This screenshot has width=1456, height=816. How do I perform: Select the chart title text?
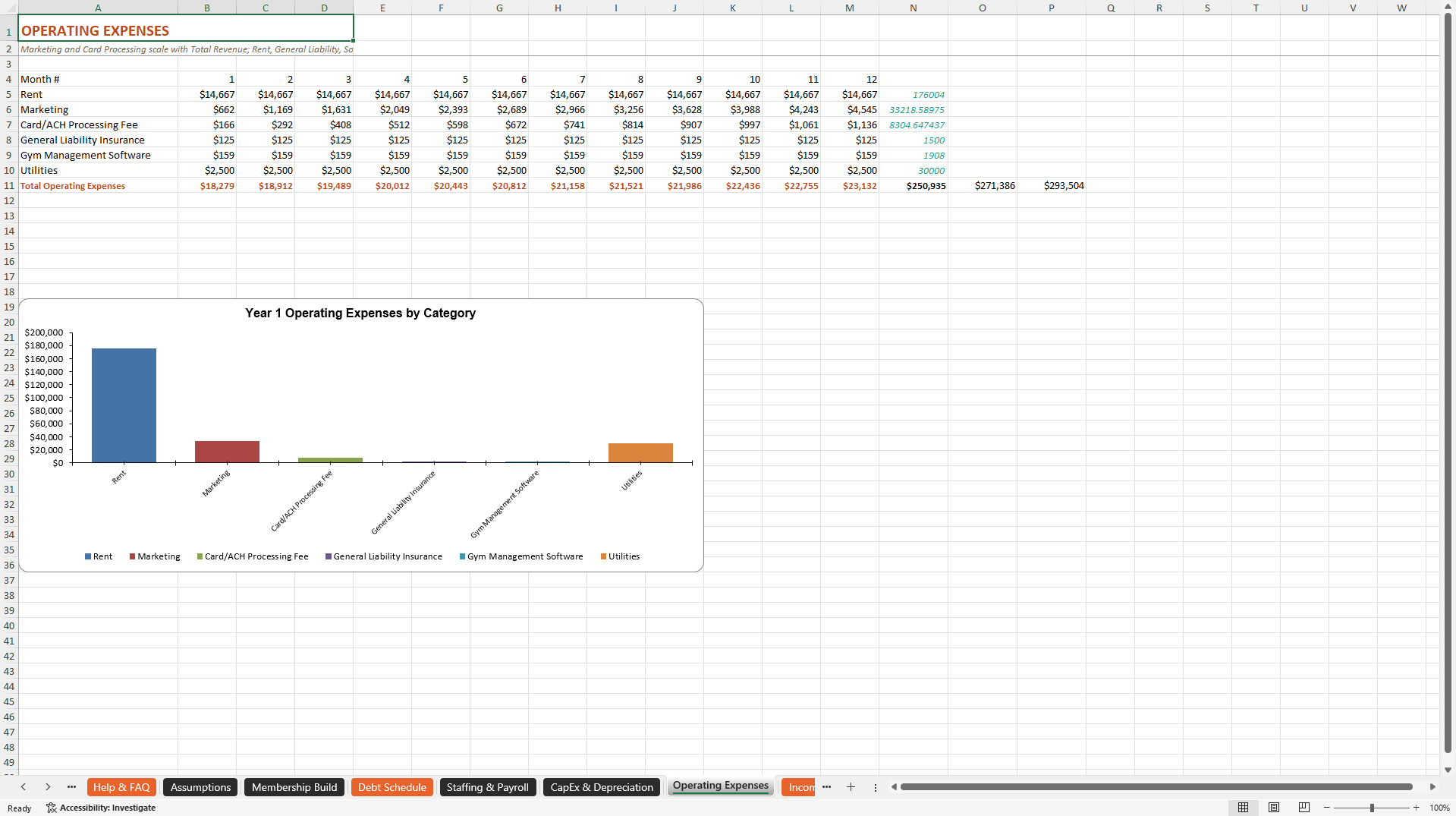(360, 313)
